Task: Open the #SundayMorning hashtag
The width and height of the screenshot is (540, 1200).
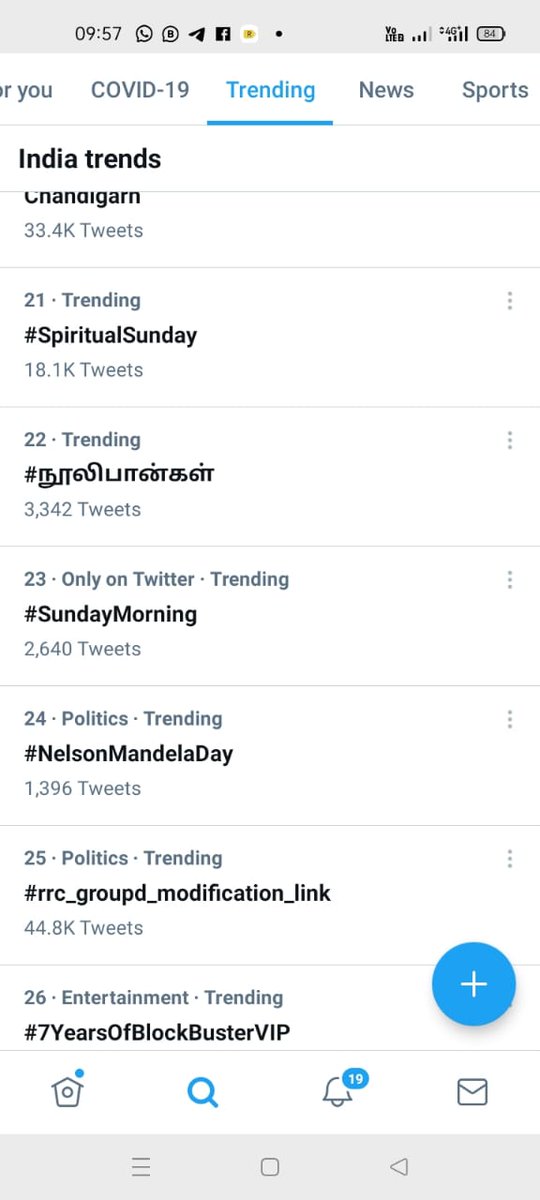Action: click(111, 614)
